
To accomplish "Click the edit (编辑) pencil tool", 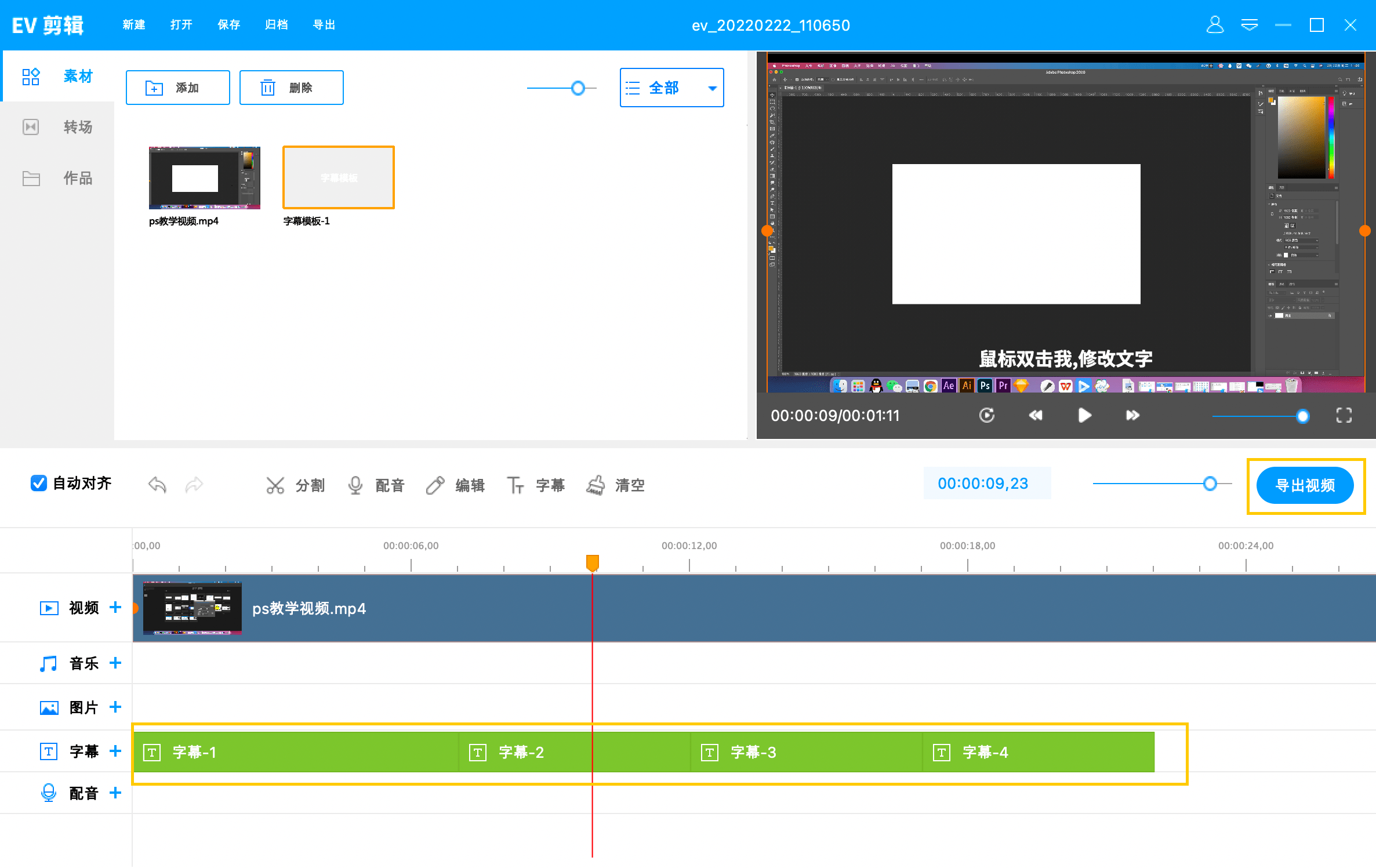I will tap(455, 485).
